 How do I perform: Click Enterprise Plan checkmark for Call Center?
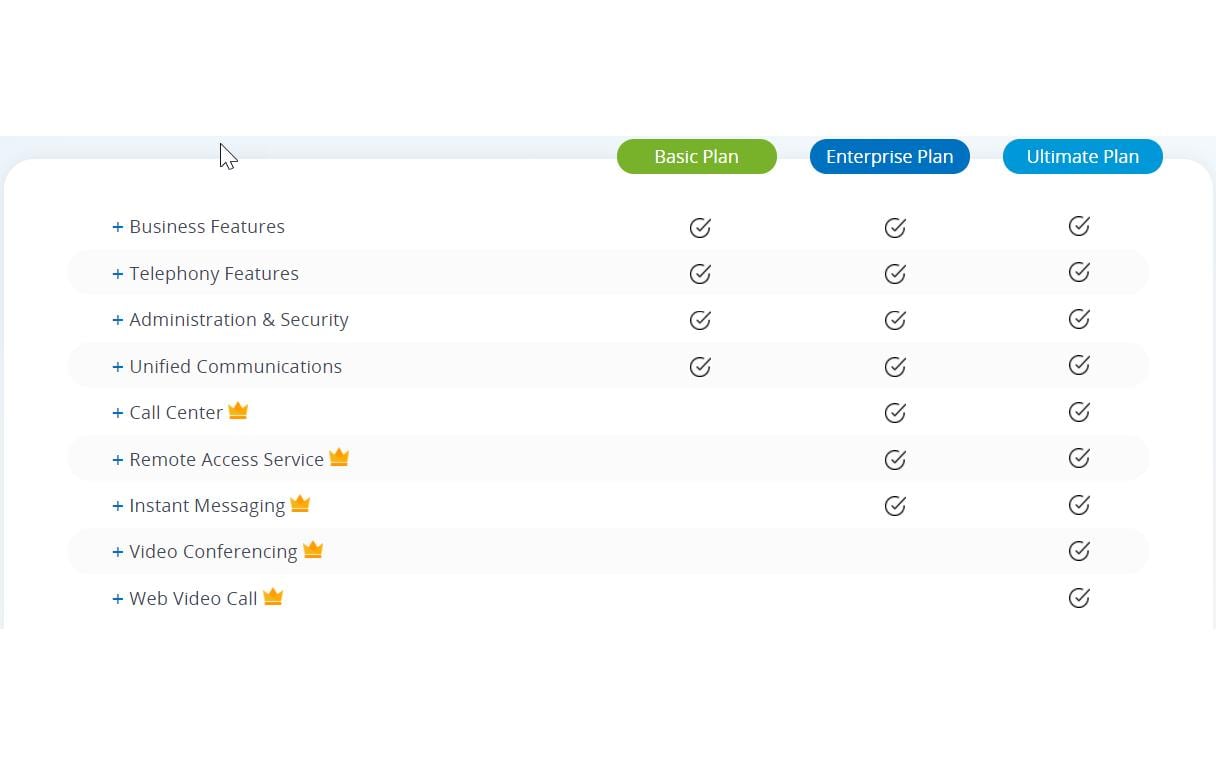click(x=895, y=412)
